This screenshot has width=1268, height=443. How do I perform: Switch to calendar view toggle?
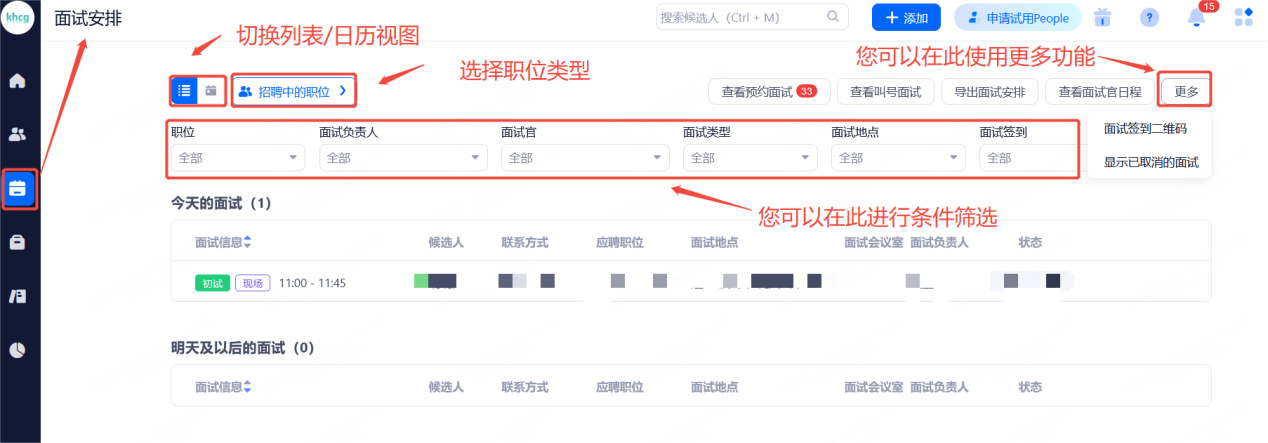[x=211, y=91]
